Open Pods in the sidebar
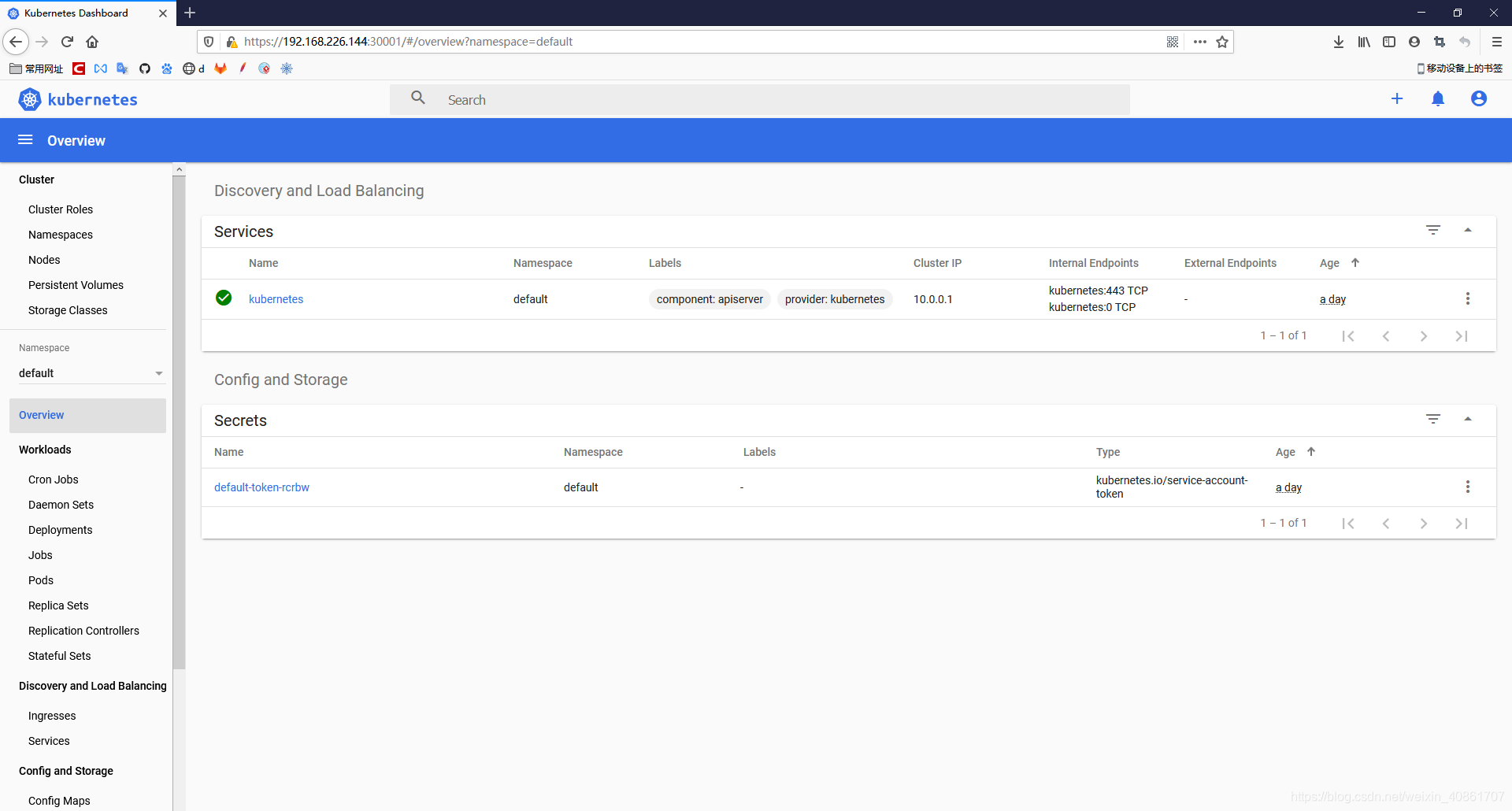 coord(41,580)
